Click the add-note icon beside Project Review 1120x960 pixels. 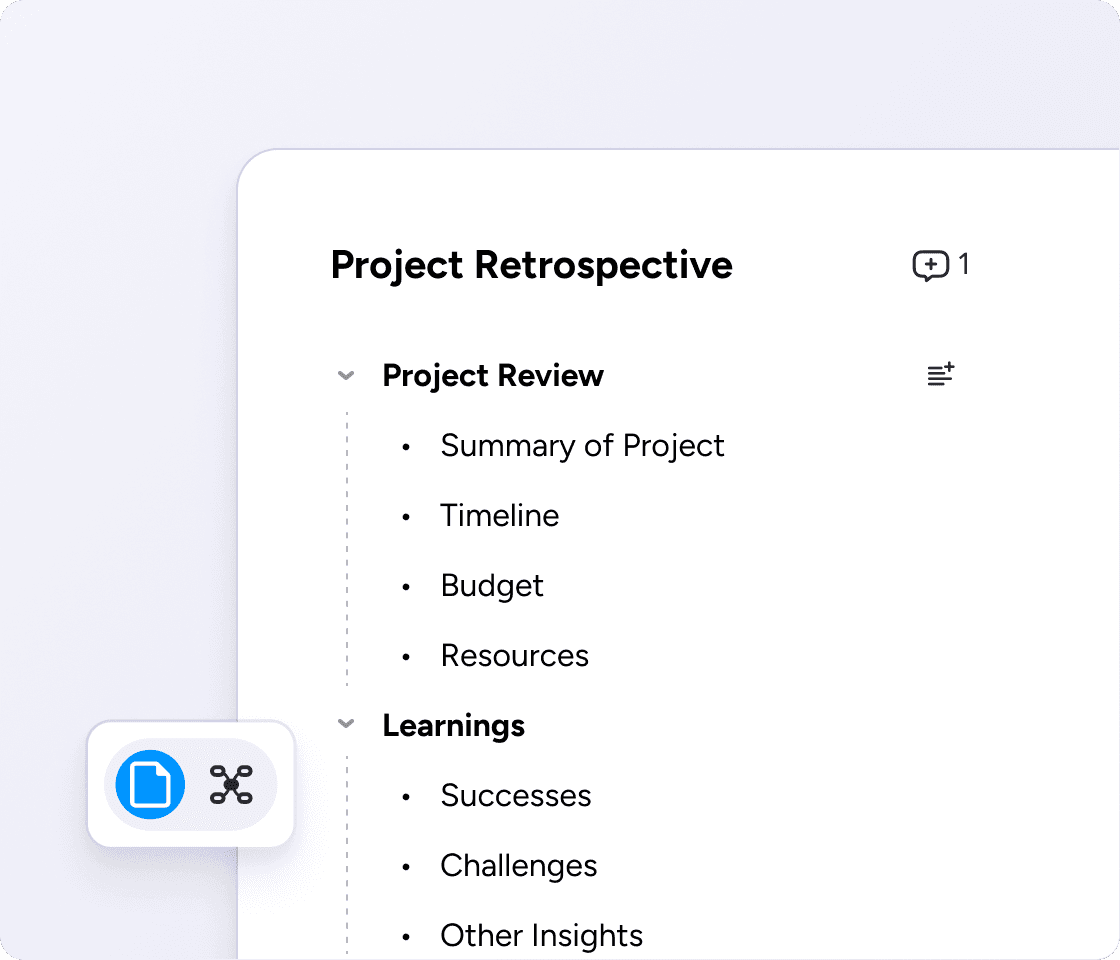pos(940,375)
